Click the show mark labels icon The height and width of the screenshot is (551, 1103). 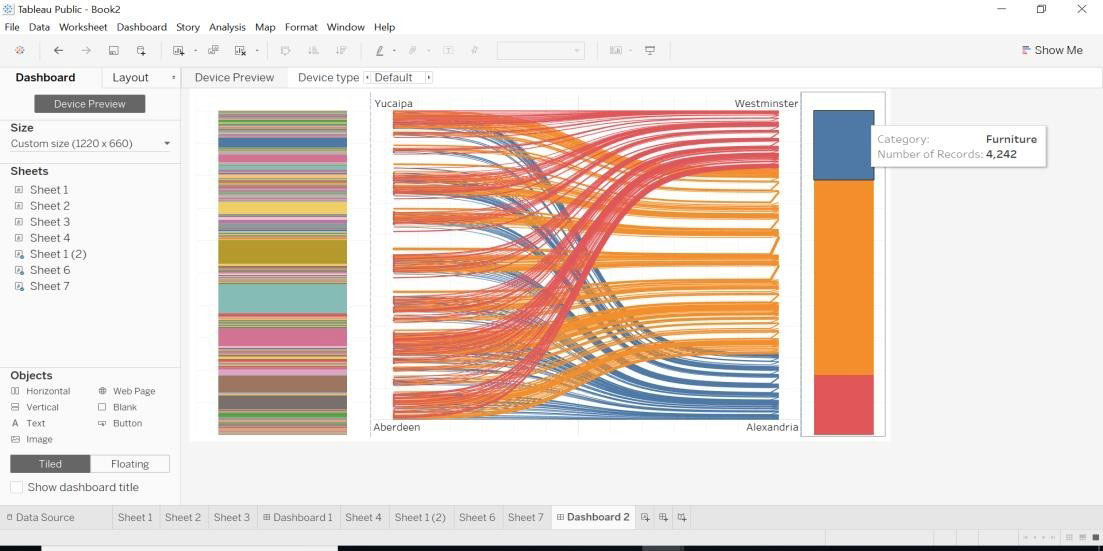(448, 51)
